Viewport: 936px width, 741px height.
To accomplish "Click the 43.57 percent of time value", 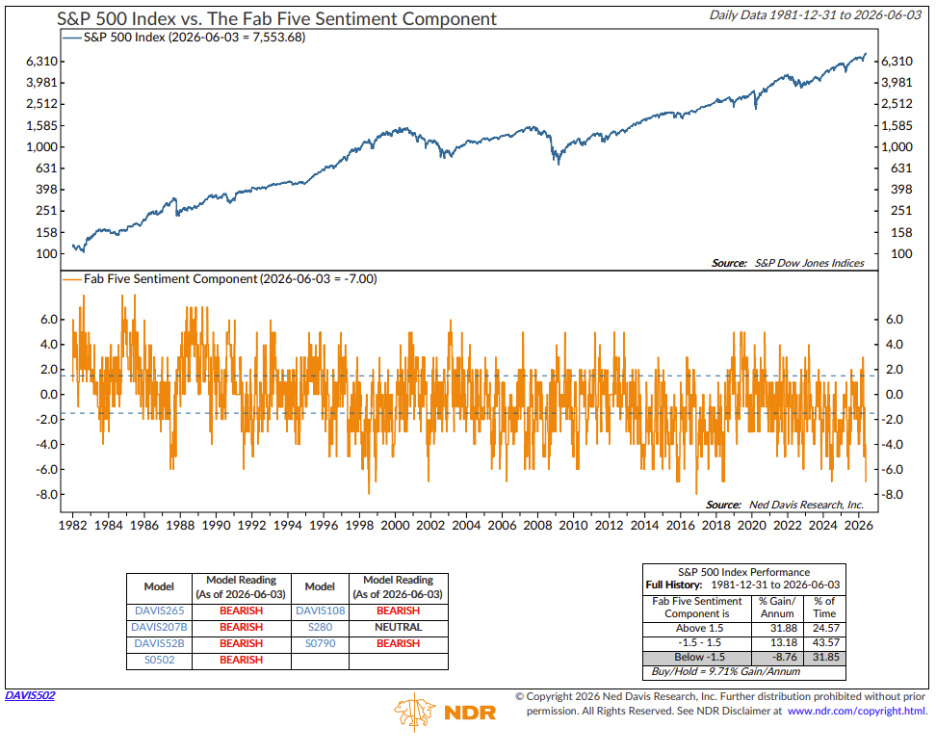I will click(826, 642).
